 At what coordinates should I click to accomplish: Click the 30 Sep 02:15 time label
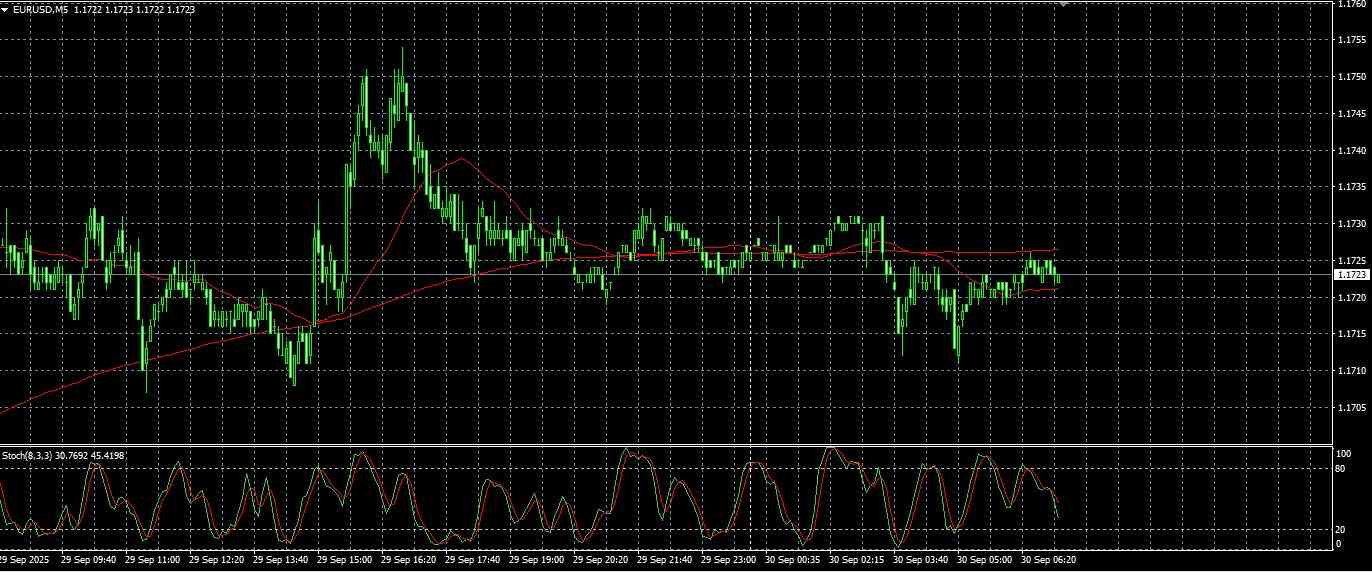point(857,561)
